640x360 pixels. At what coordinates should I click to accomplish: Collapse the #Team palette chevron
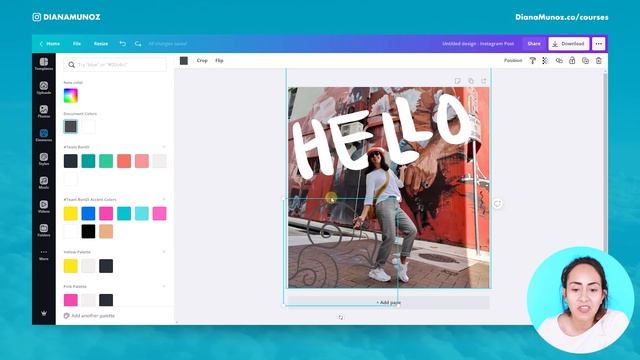[x=164, y=147]
